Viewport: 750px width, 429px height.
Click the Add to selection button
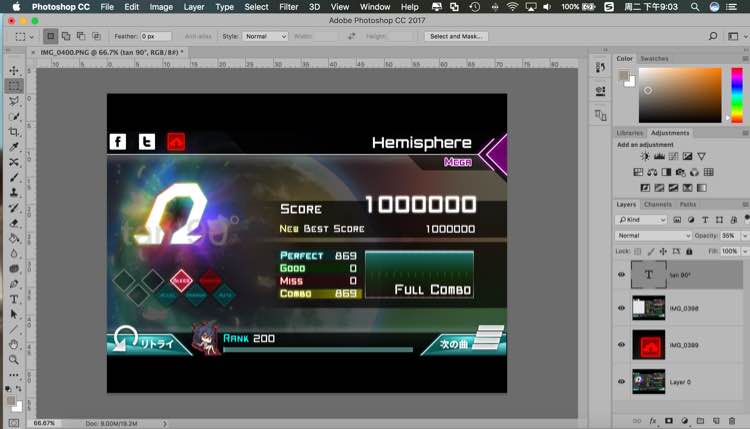tap(66, 36)
